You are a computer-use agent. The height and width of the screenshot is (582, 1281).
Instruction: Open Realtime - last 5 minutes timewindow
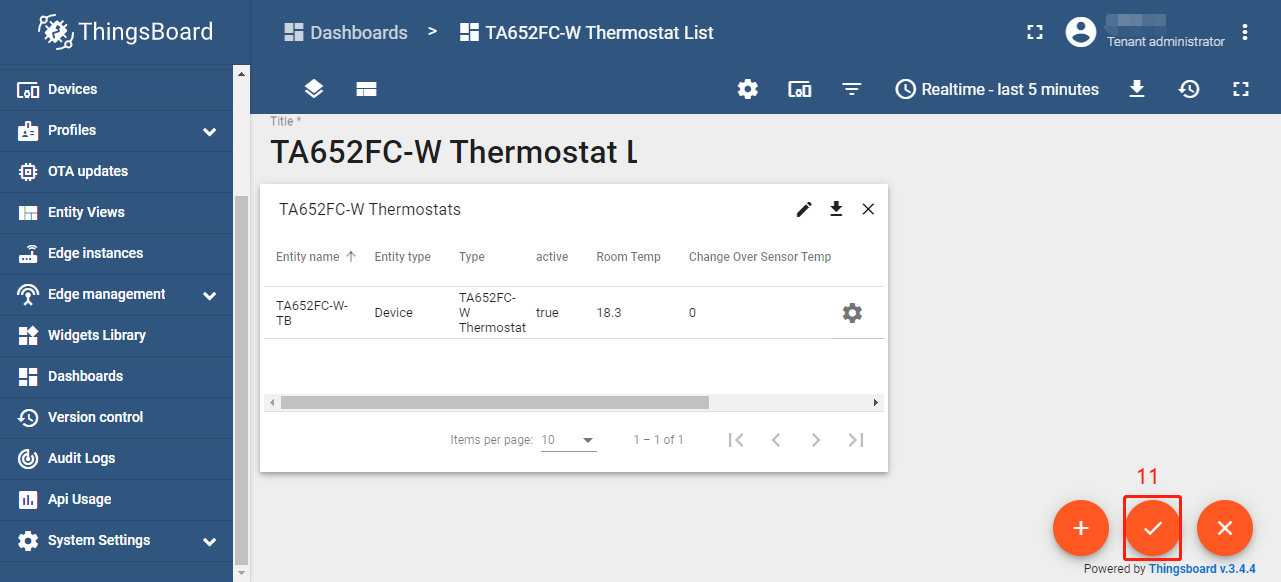pos(997,89)
